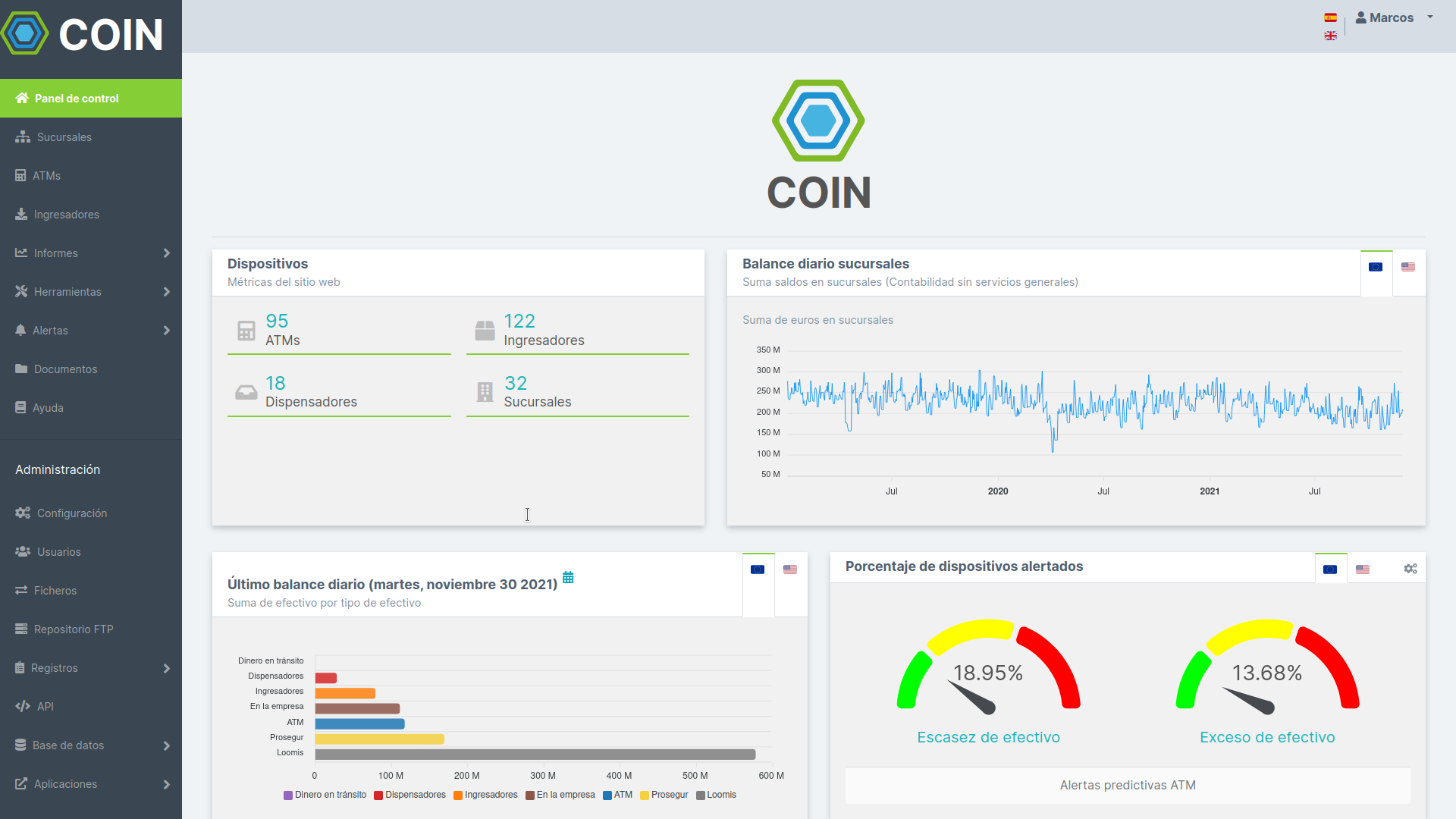The image size is (1456, 819).
Task: Switch language with the Spanish flag
Action: [x=1330, y=17]
